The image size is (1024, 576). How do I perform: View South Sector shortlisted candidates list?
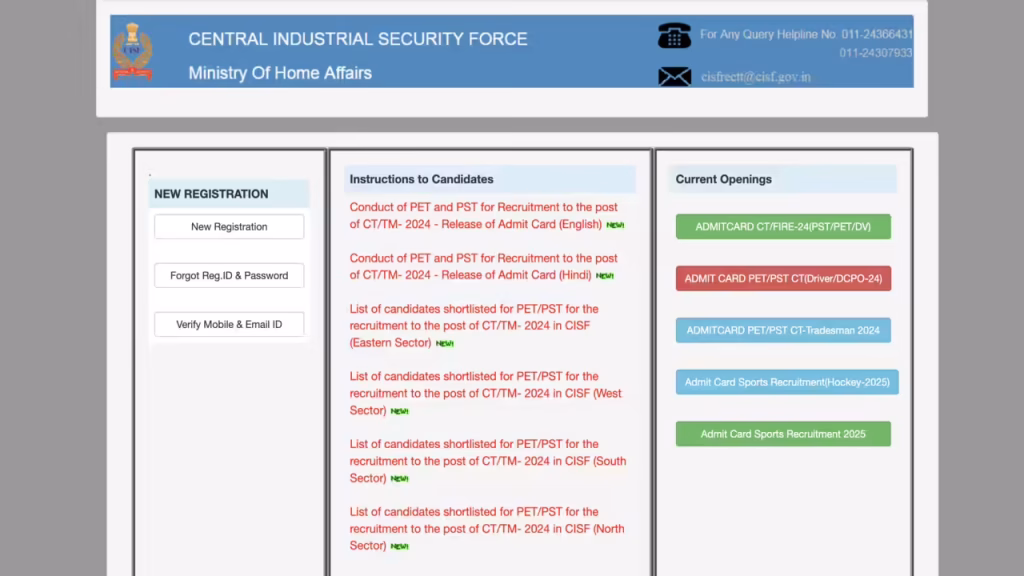tap(487, 461)
